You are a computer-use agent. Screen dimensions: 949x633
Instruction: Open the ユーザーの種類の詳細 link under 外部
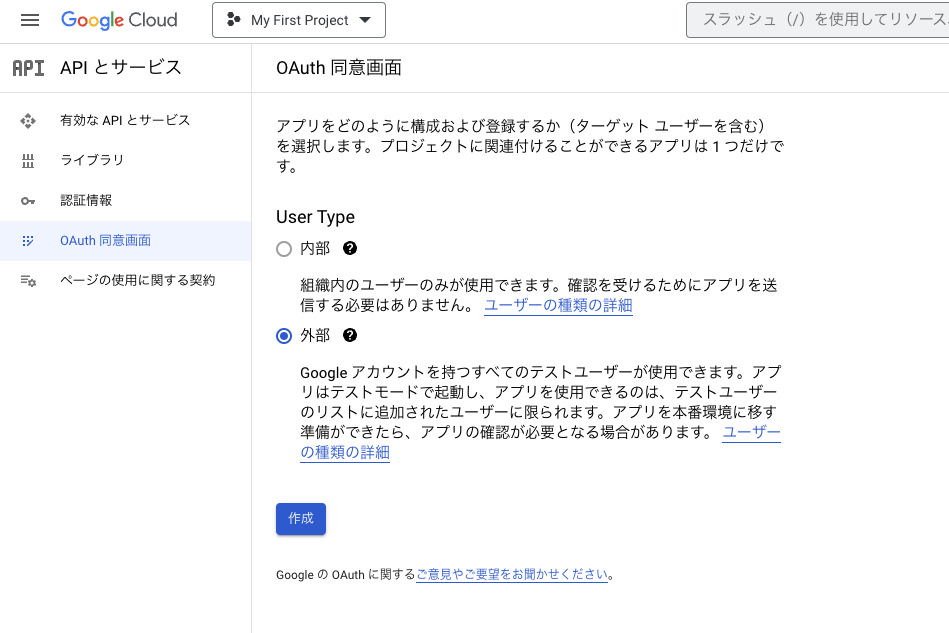[x=751, y=431]
